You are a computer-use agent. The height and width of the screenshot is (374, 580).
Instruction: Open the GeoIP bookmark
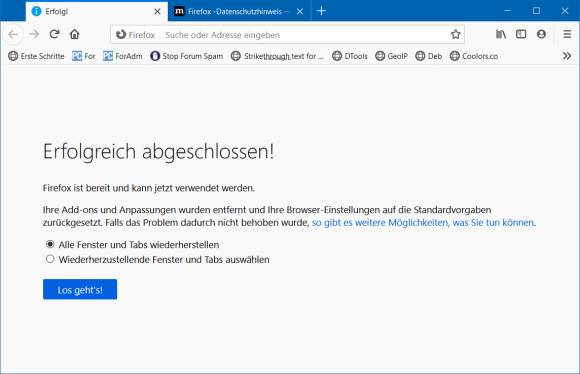[x=391, y=56]
